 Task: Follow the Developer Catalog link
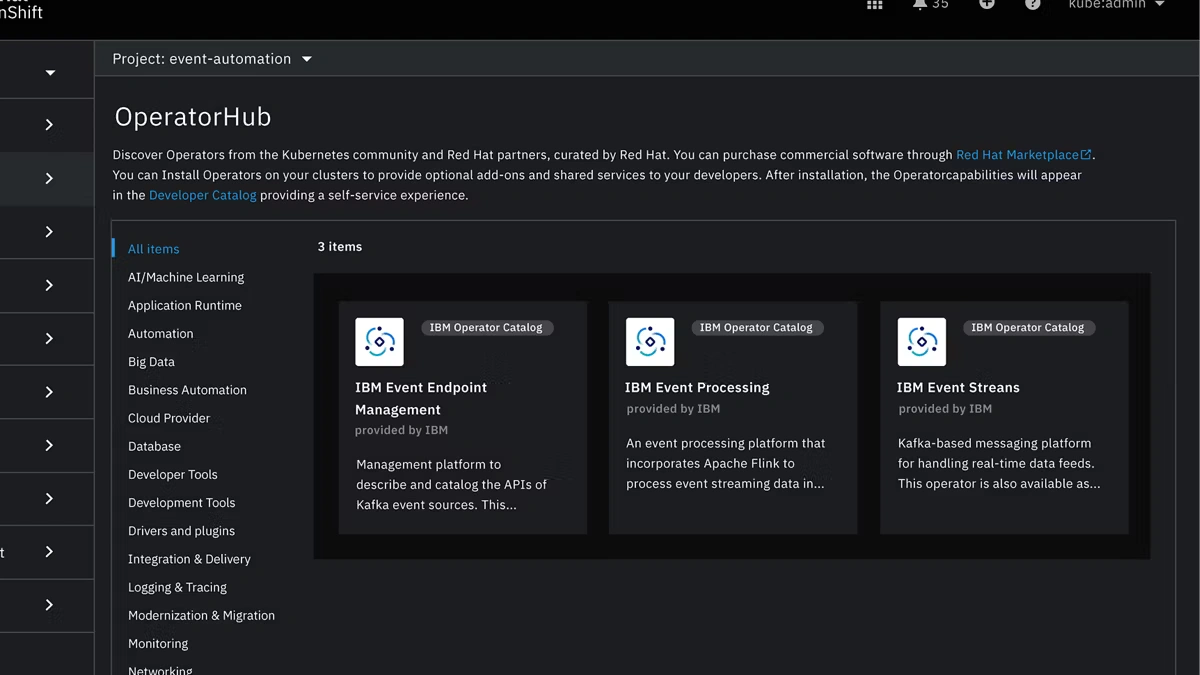coord(202,195)
